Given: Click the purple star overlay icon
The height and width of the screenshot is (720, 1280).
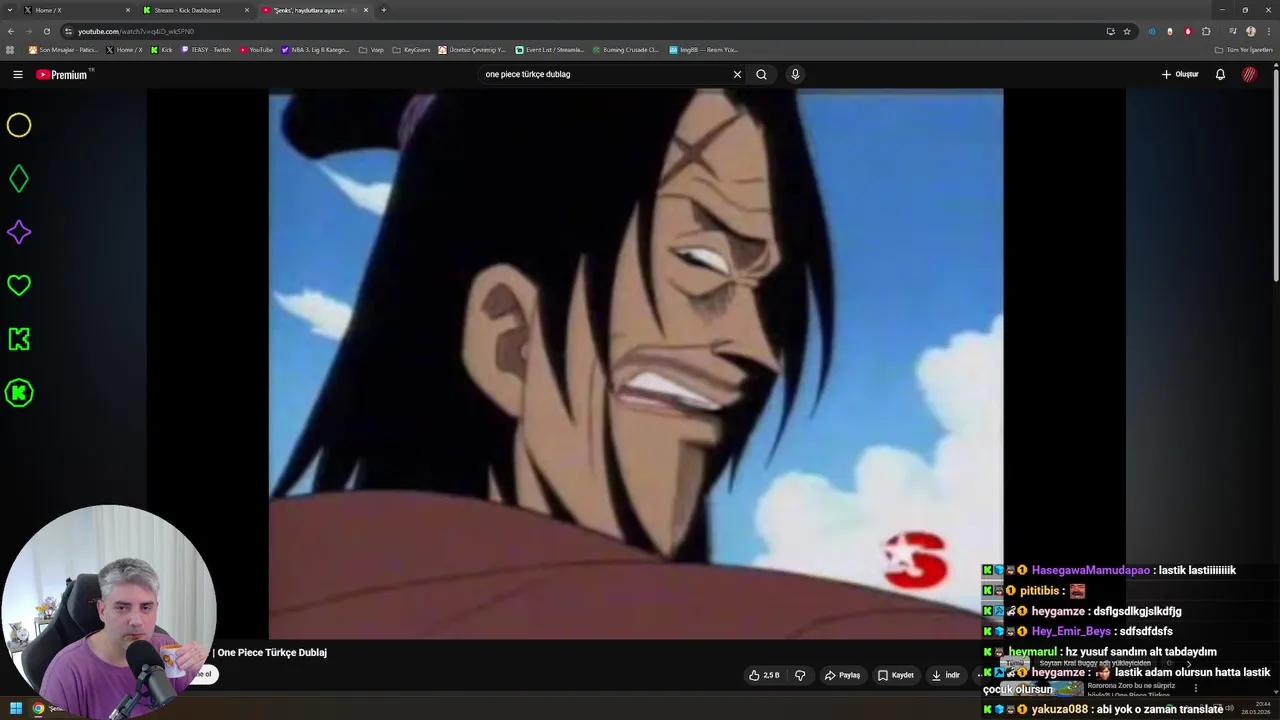Looking at the screenshot, I should 19,232.
